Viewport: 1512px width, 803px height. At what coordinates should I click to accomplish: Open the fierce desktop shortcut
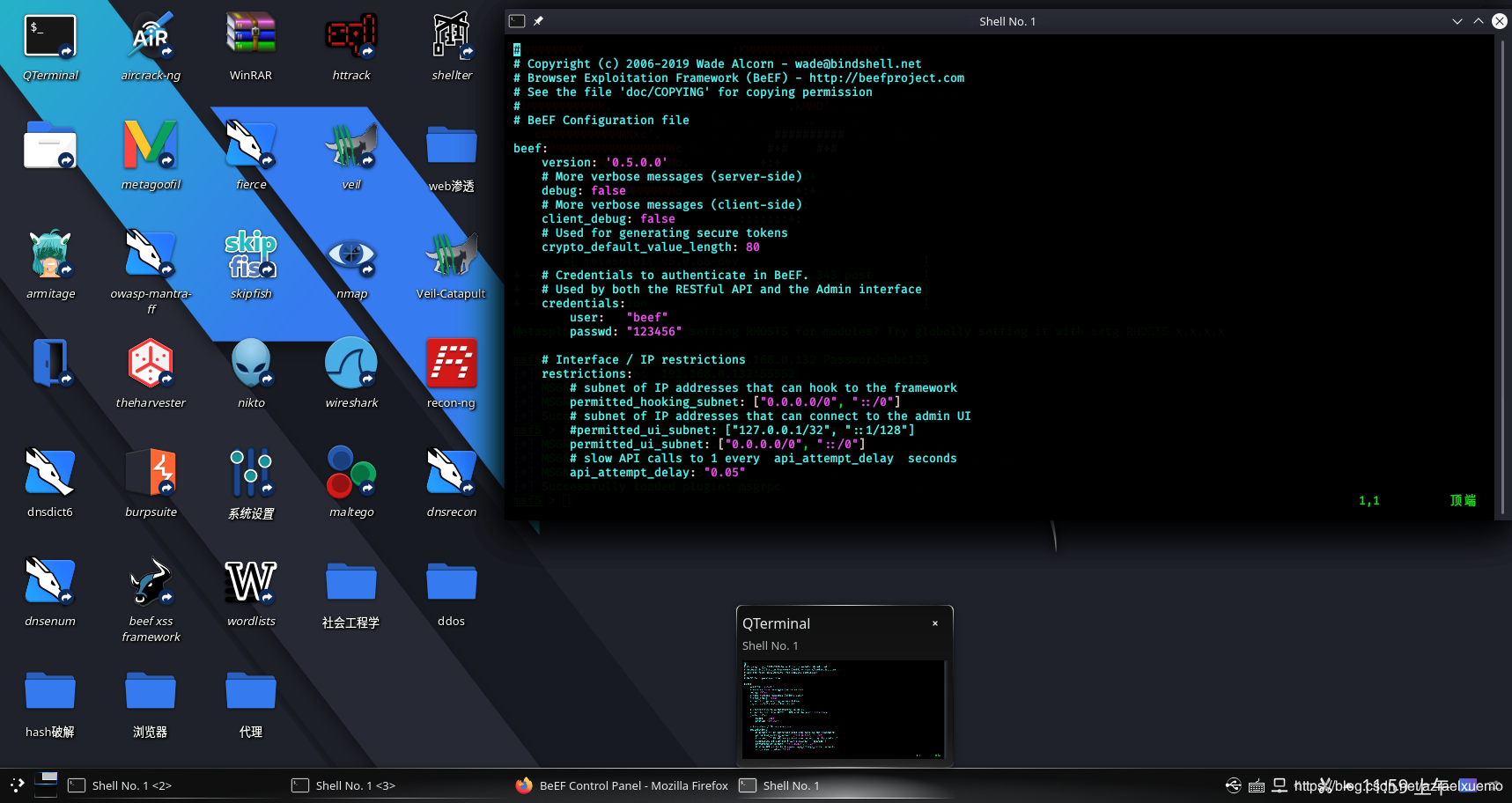[x=251, y=156]
